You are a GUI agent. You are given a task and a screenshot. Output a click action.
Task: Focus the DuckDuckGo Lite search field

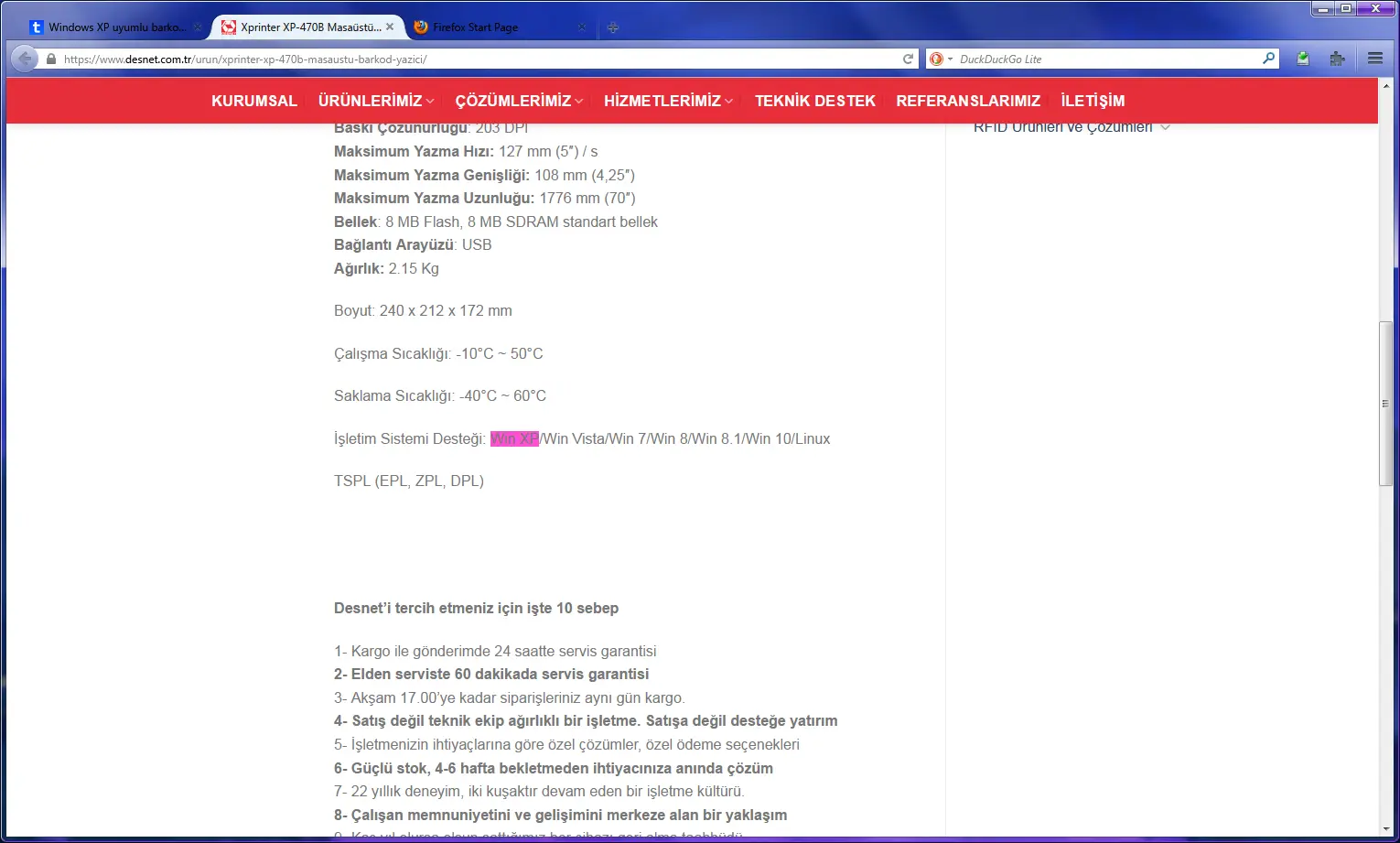pos(1107,59)
